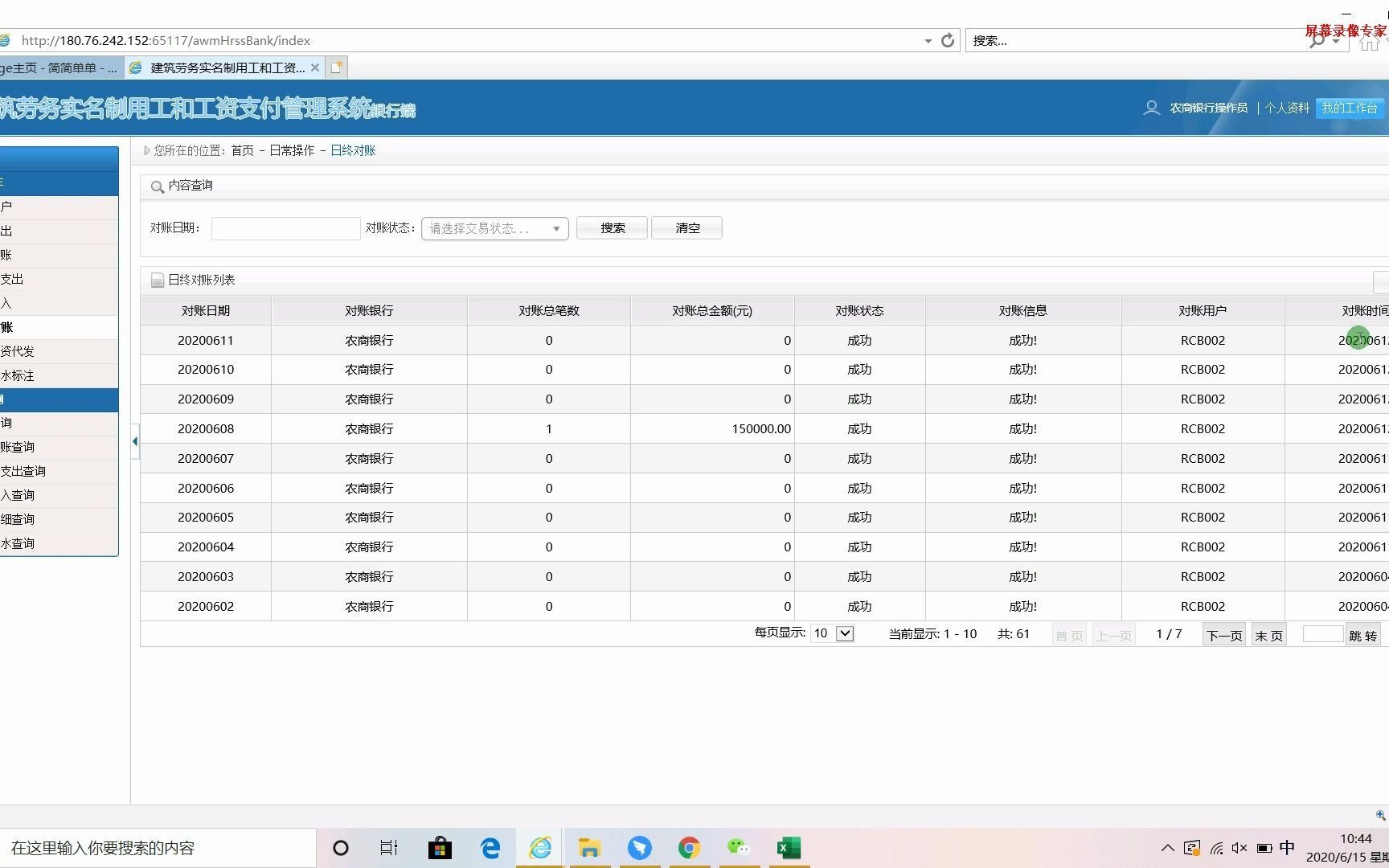This screenshot has height=868, width=1389.
Task: Click the volume muted tray icon
Action: pyautogui.click(x=1239, y=848)
